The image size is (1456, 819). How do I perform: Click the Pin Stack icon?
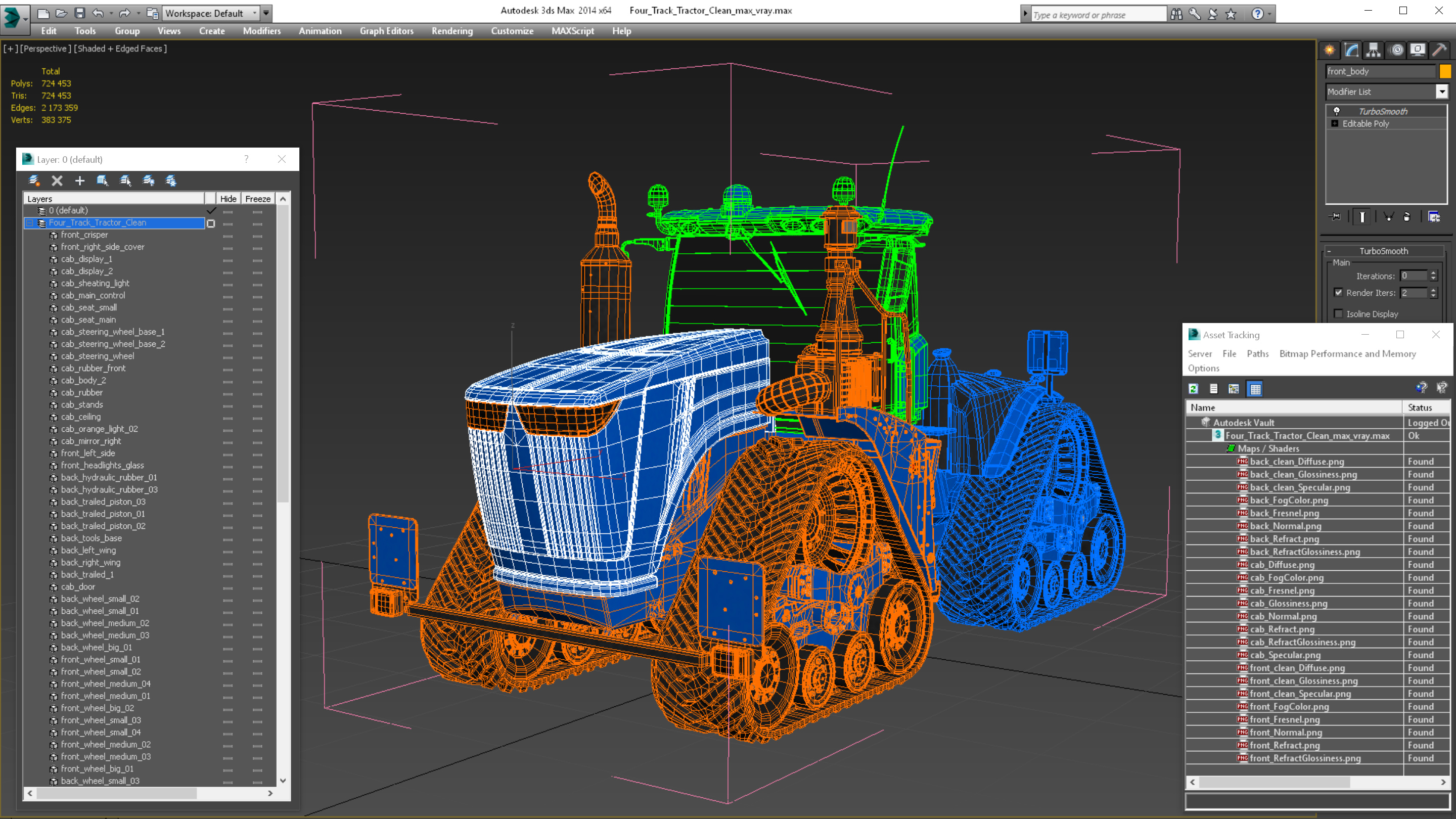[1336, 216]
